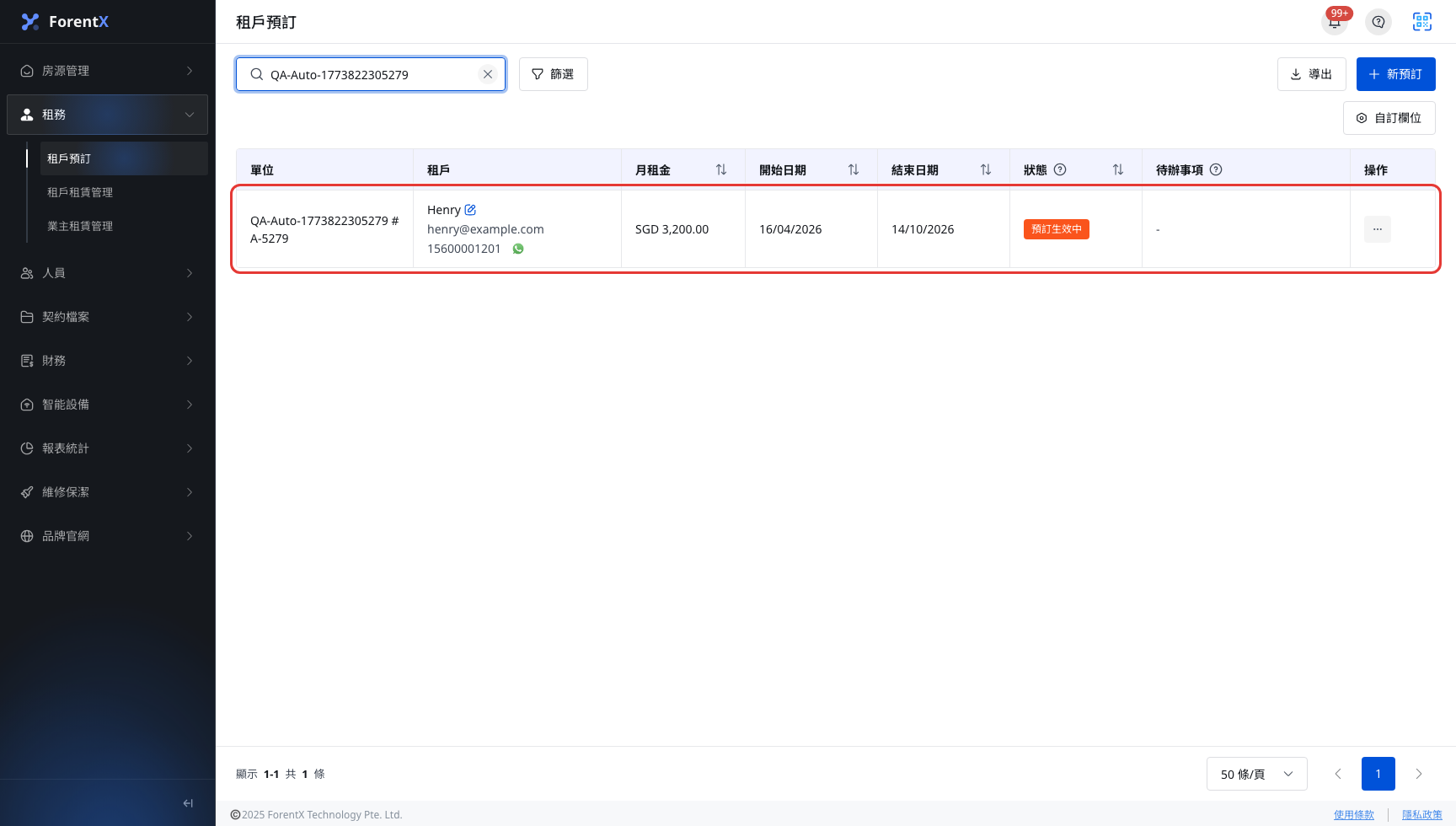
Task: Click the 新預訂 new booking button
Action: (1396, 74)
